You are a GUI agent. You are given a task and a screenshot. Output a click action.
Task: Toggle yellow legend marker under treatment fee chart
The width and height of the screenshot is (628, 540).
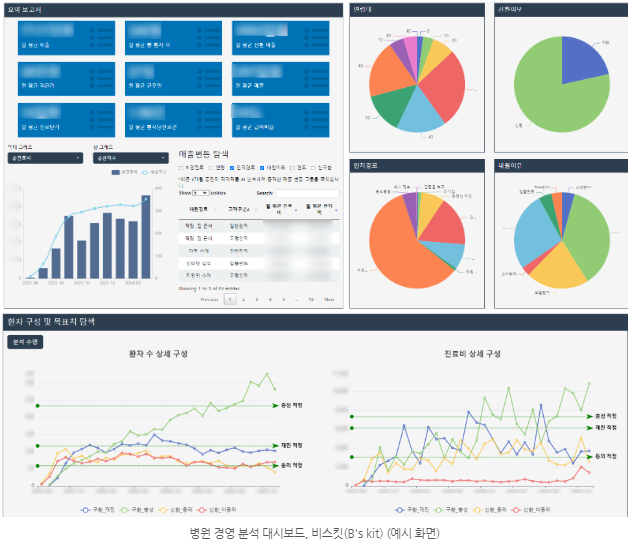click(x=477, y=510)
